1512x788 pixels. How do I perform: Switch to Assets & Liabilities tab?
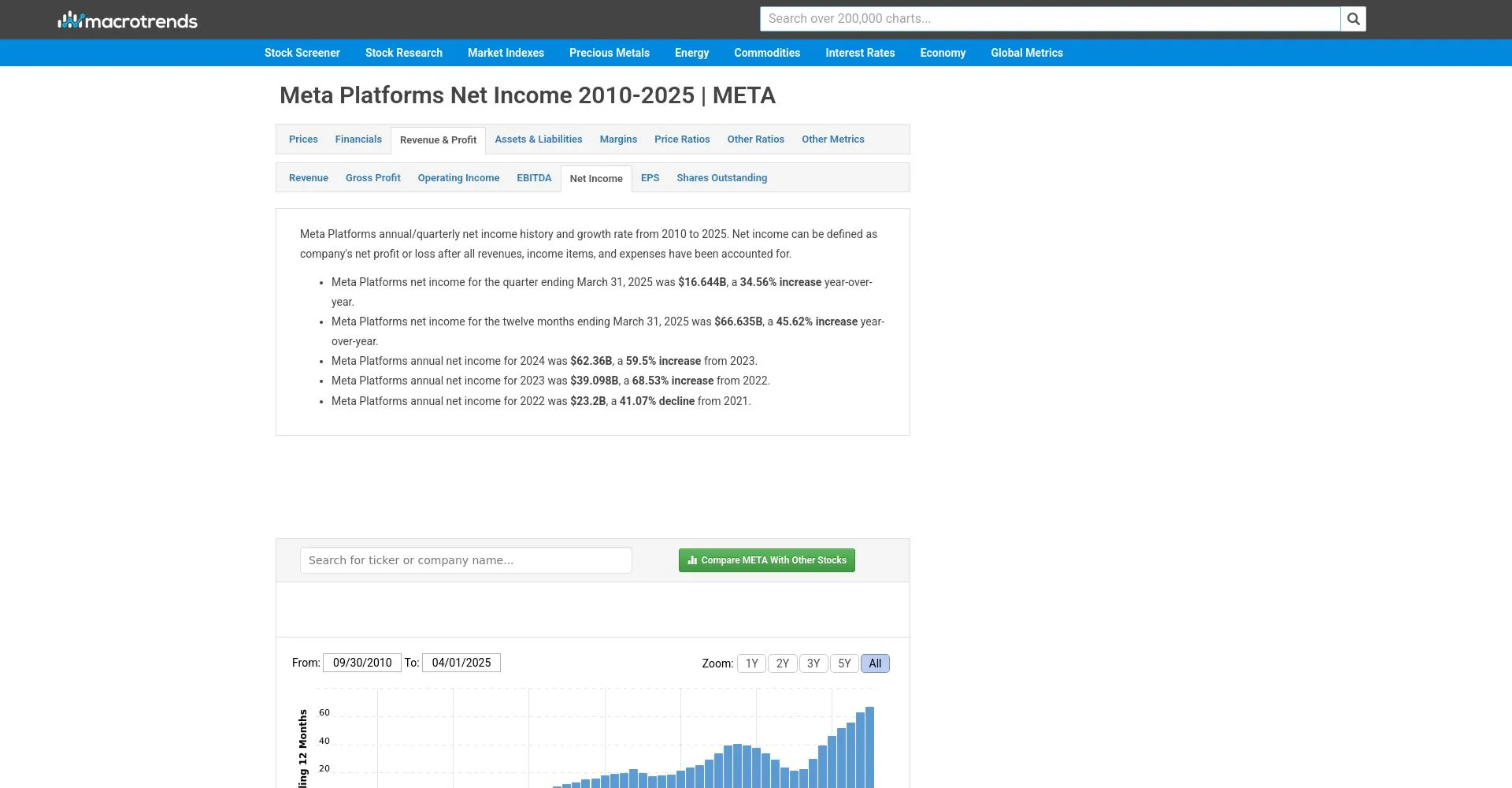539,139
